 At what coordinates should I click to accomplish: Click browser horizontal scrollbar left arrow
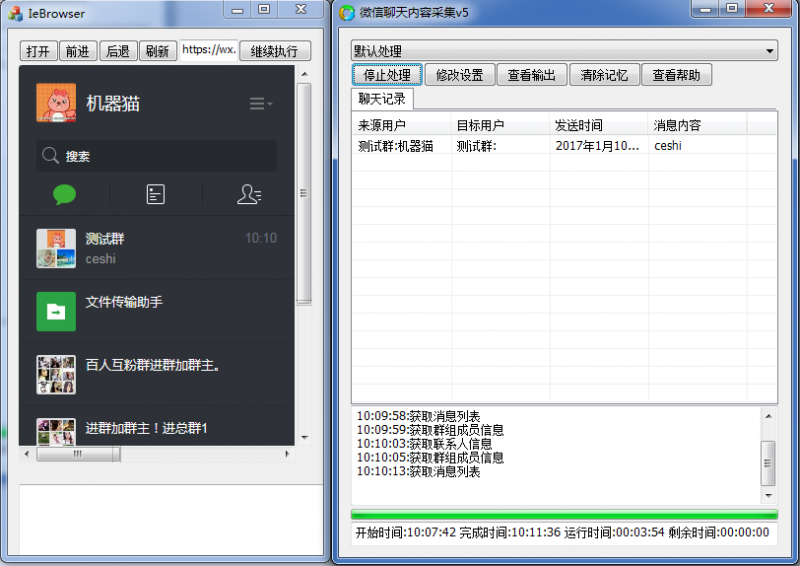click(x=27, y=454)
